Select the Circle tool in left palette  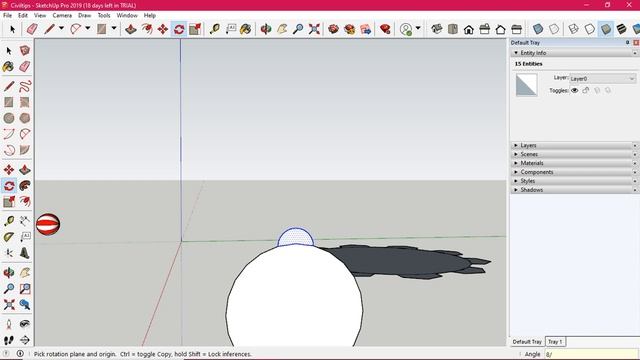pos(9,118)
